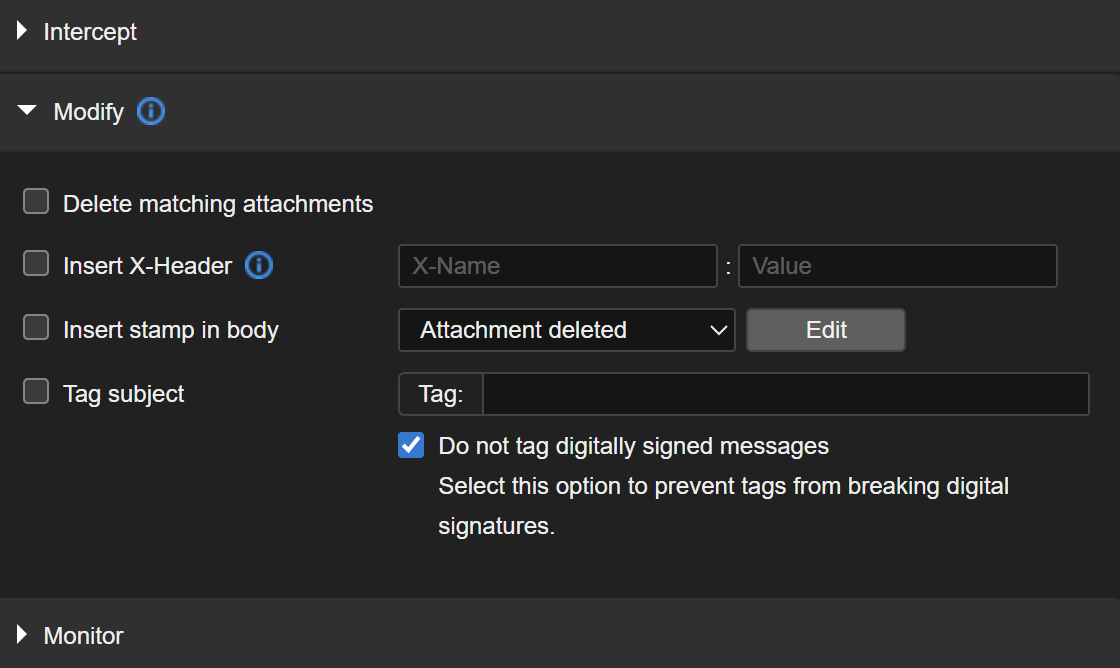The image size is (1120, 668).
Task: Select the Monitor section title
Action: click(84, 635)
